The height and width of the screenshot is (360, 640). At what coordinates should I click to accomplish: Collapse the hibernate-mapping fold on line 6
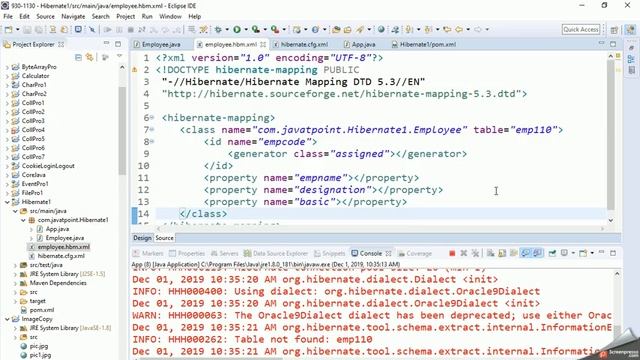(x=152, y=118)
